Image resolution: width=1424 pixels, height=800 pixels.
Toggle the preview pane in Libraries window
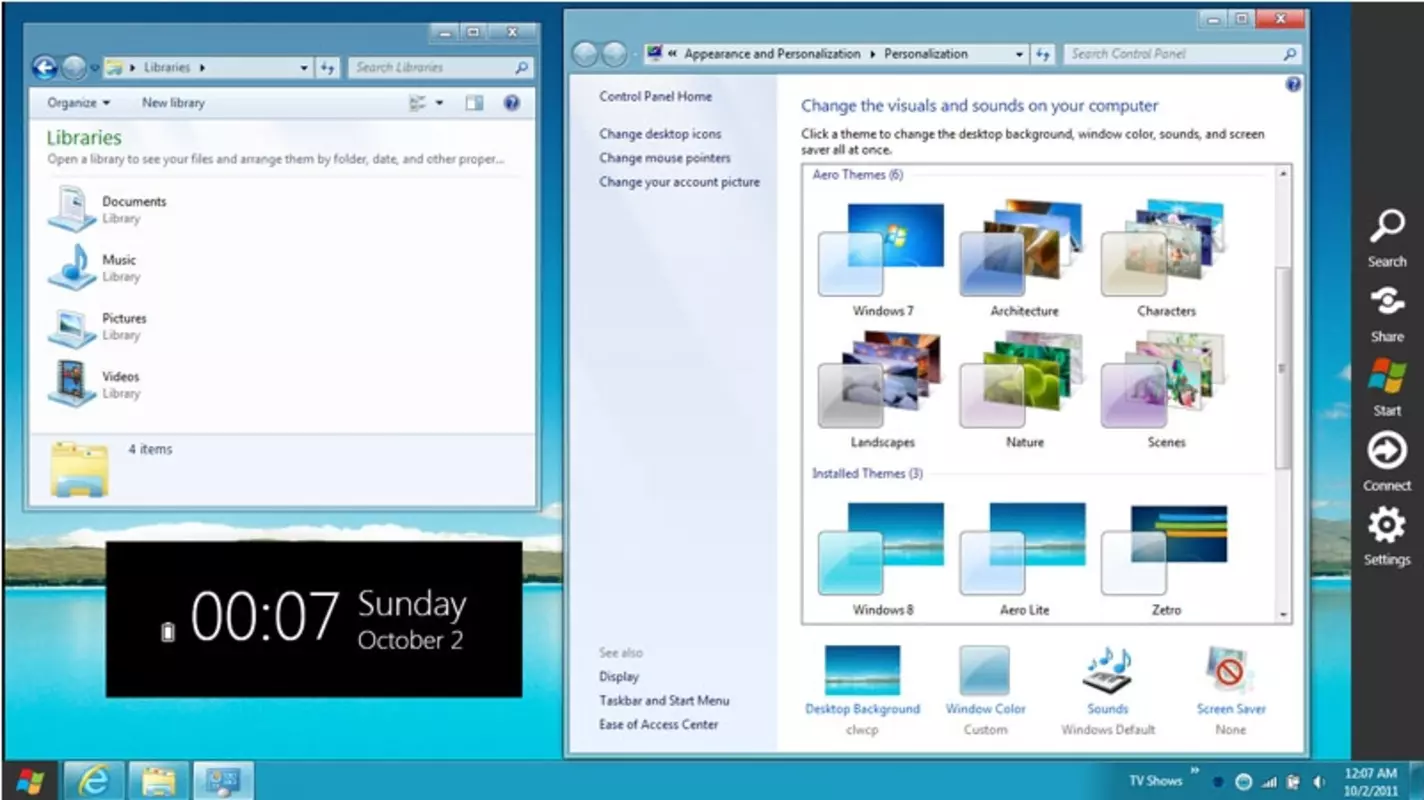(474, 102)
